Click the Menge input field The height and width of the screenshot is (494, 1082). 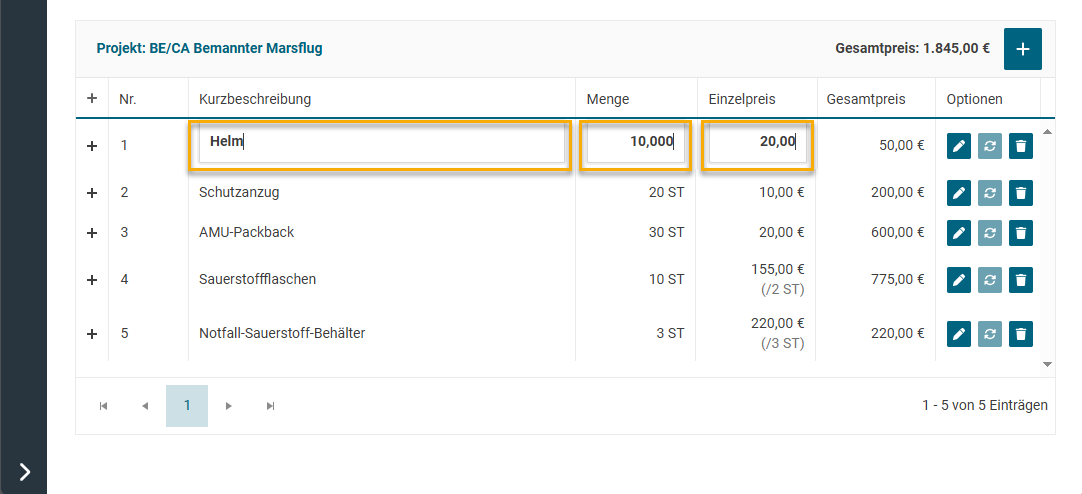pos(635,142)
